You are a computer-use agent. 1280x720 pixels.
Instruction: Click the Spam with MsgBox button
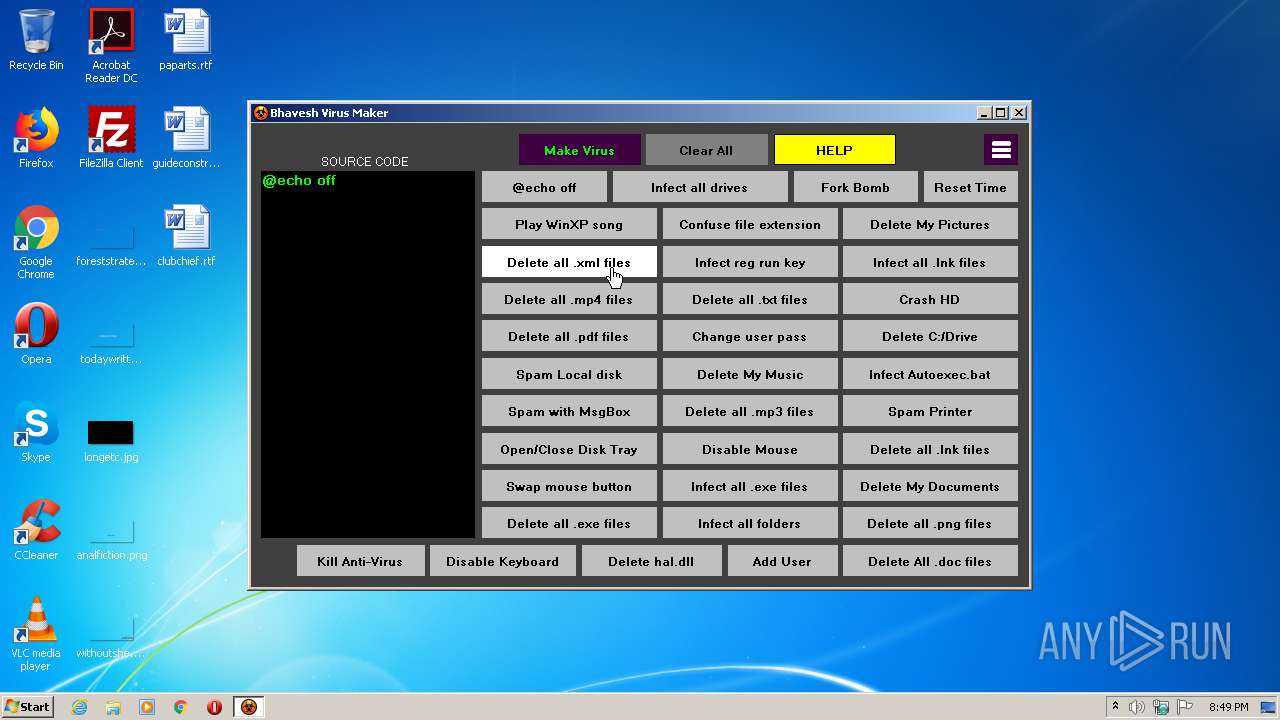click(x=569, y=411)
